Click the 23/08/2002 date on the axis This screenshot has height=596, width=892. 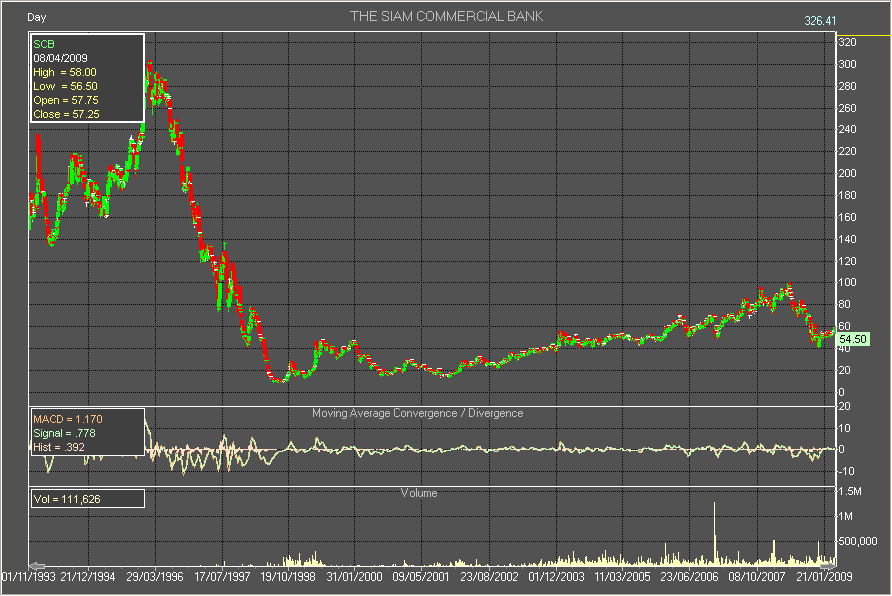pos(489,577)
